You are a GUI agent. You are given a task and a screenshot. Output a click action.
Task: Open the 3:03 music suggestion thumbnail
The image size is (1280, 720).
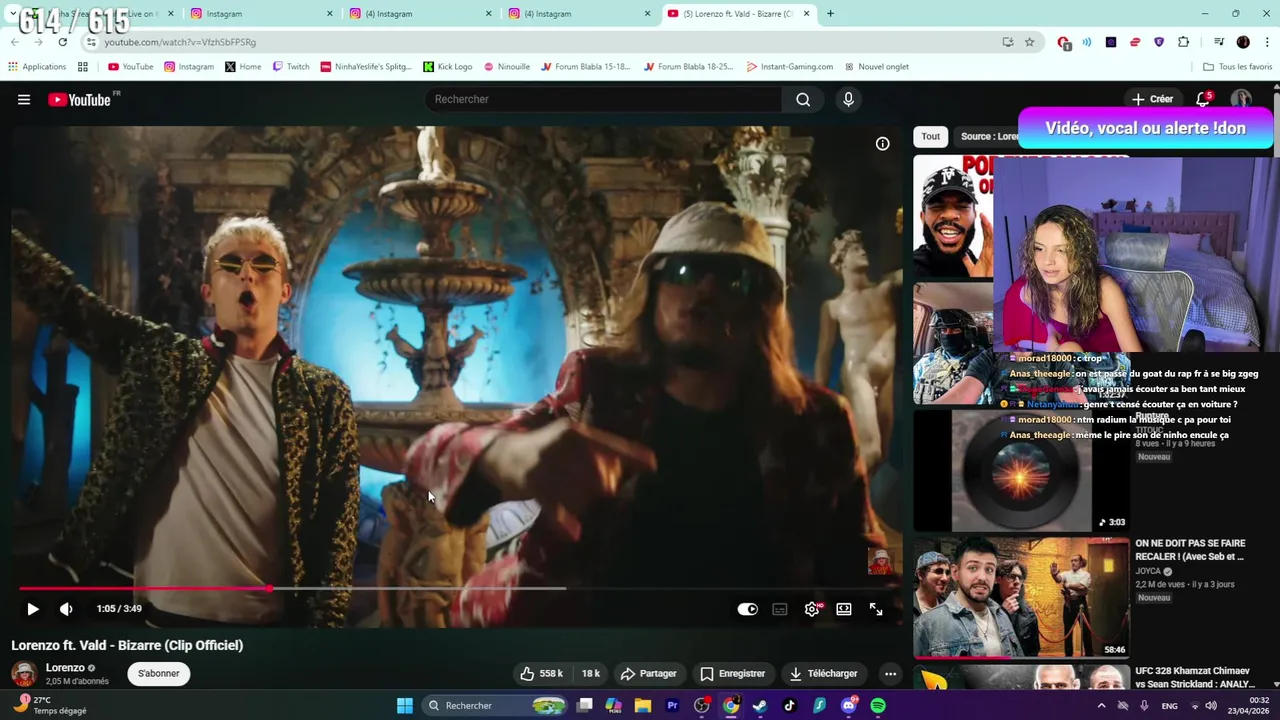[x=1021, y=471]
